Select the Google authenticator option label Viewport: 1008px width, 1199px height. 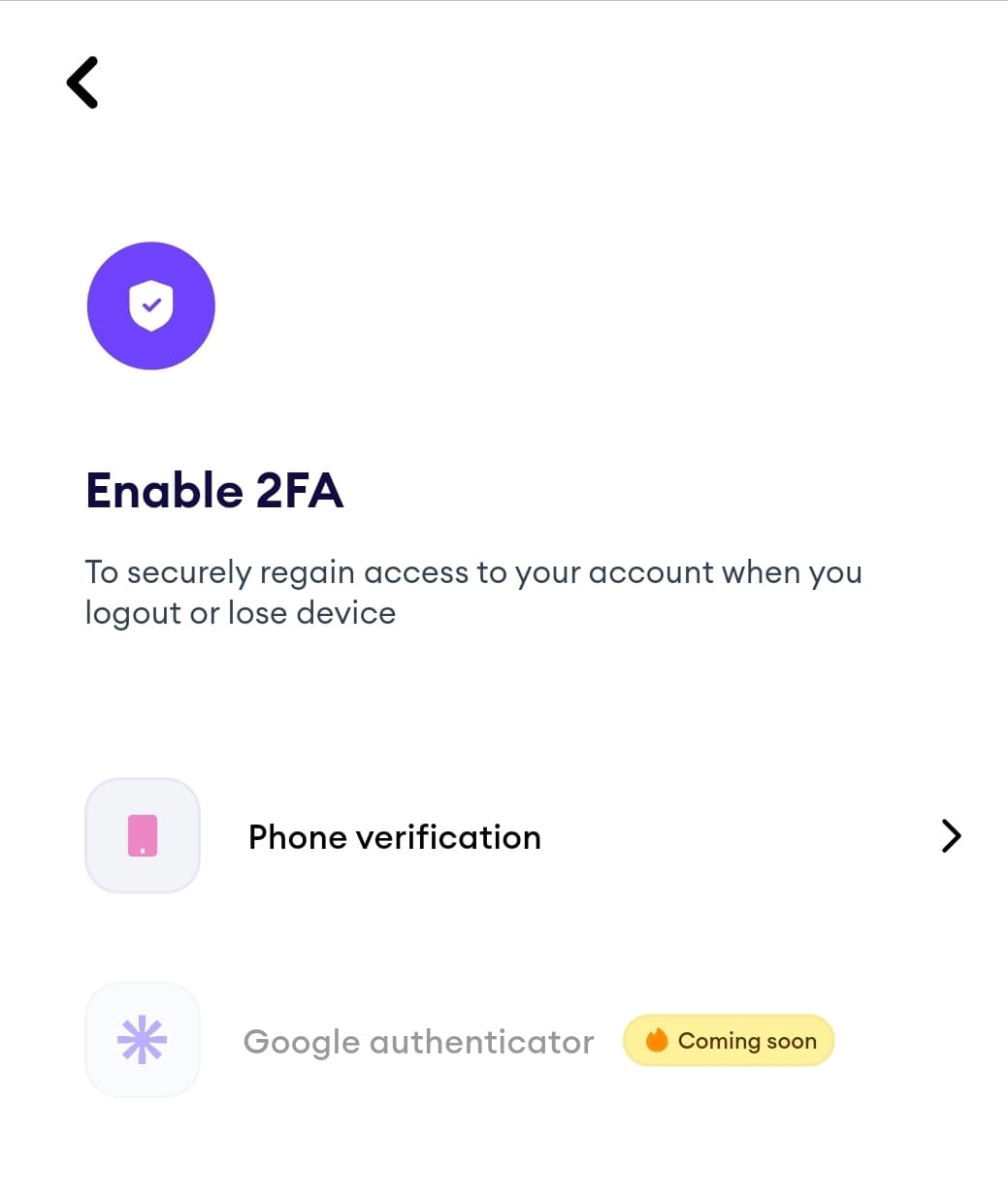coord(418,1042)
